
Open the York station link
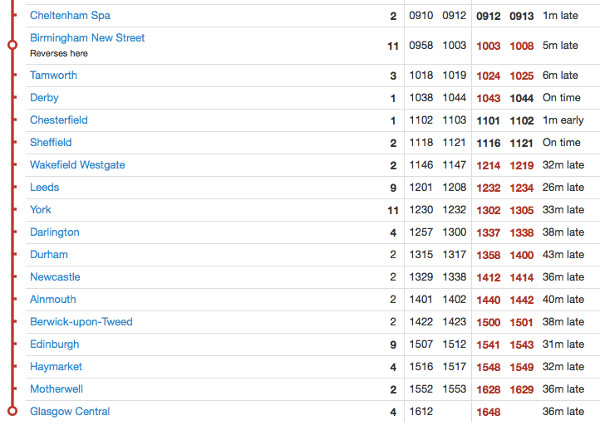(40, 210)
